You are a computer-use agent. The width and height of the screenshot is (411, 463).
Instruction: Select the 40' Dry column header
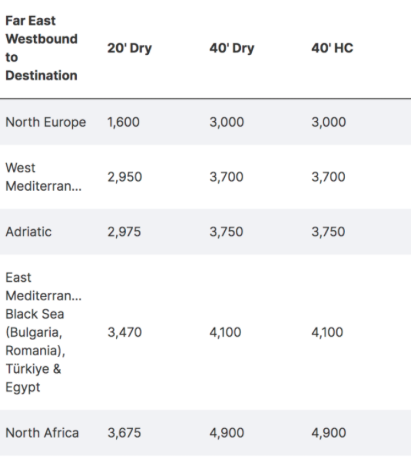tap(232, 48)
